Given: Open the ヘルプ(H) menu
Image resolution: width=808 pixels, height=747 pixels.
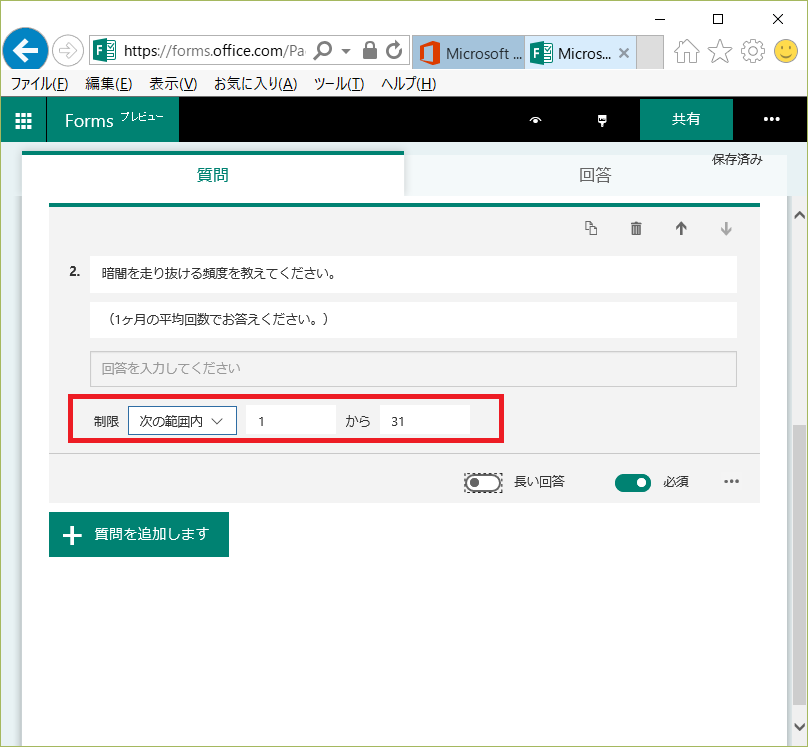Looking at the screenshot, I should pyautogui.click(x=409, y=83).
